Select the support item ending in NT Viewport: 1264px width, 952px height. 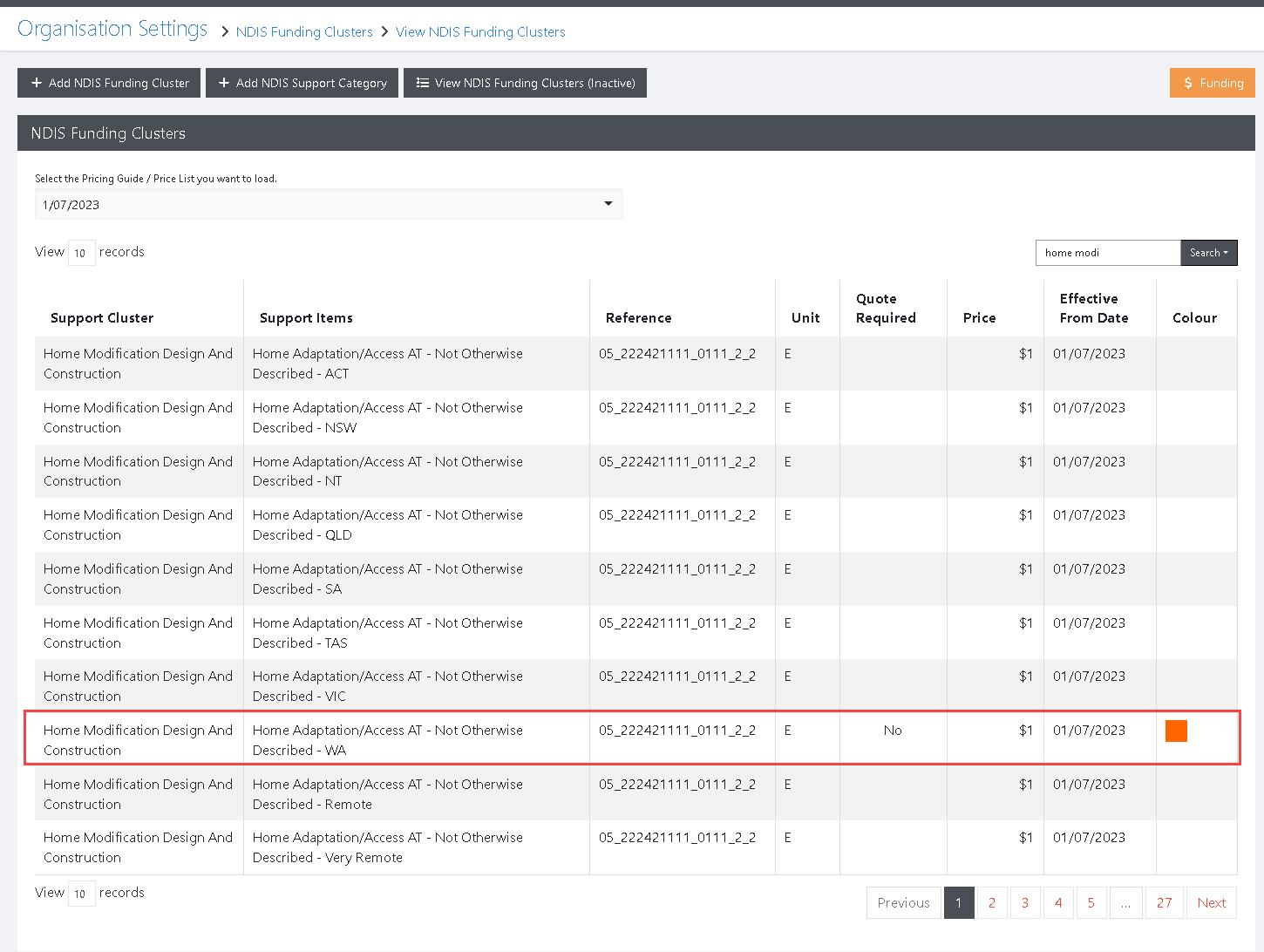(388, 472)
